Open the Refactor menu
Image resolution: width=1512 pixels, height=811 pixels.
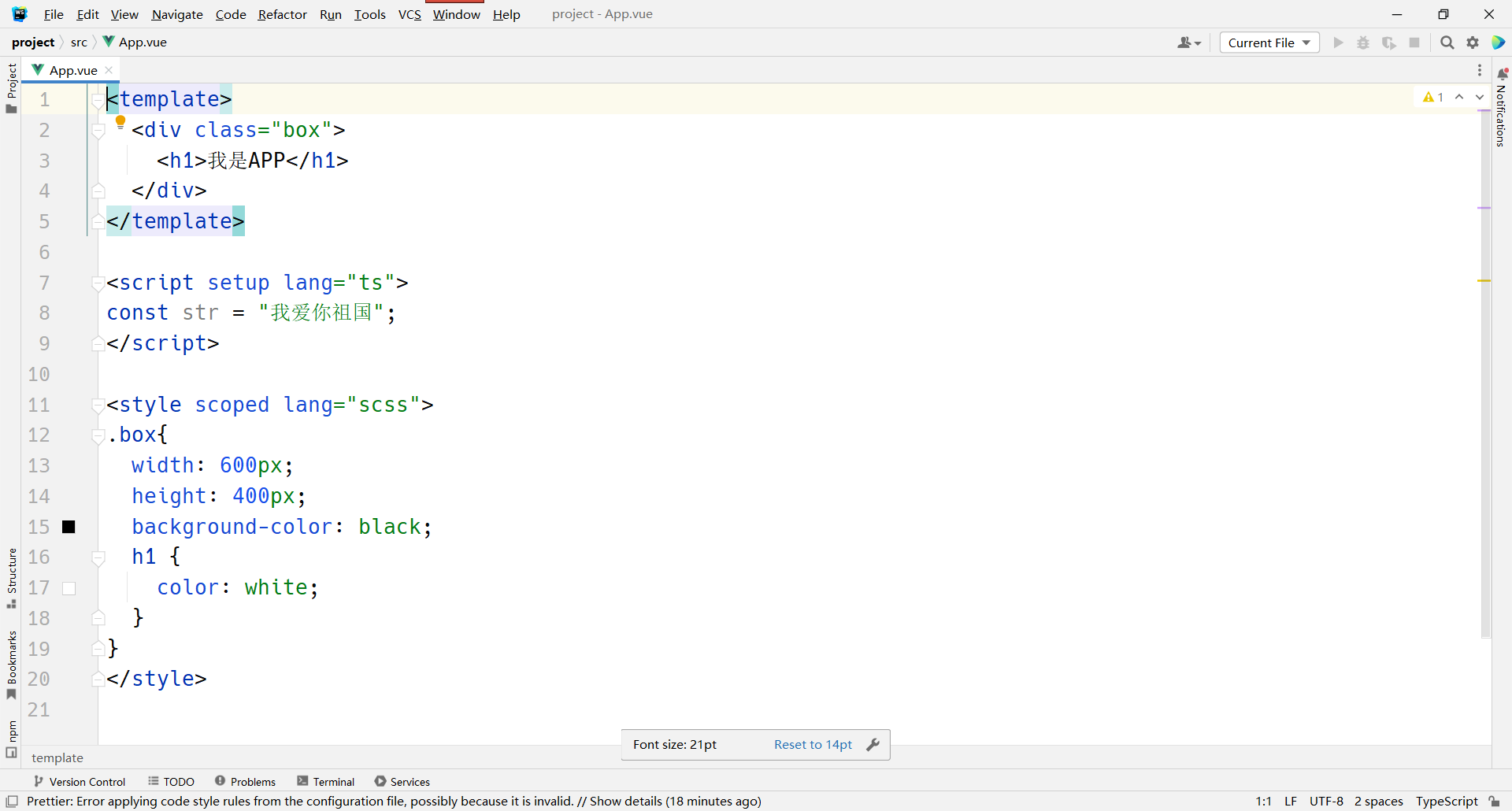[282, 14]
